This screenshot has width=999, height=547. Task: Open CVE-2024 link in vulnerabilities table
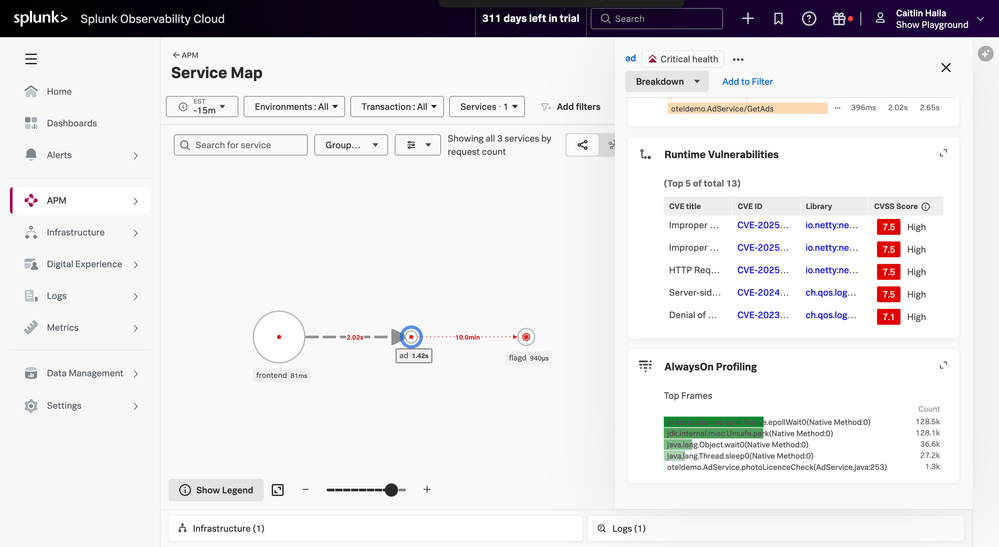[x=763, y=293]
